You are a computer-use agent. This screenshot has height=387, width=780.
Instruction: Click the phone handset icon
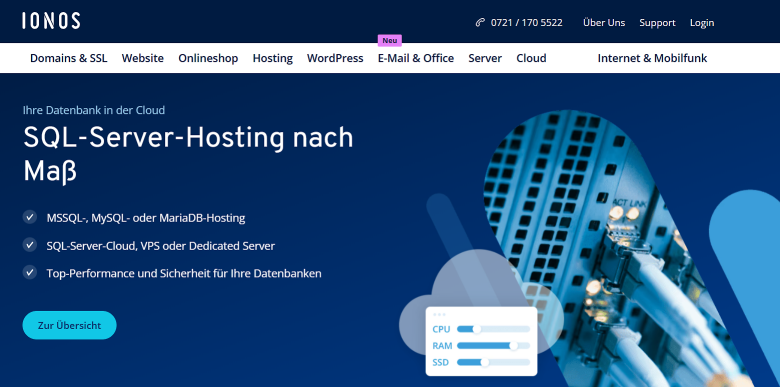480,22
